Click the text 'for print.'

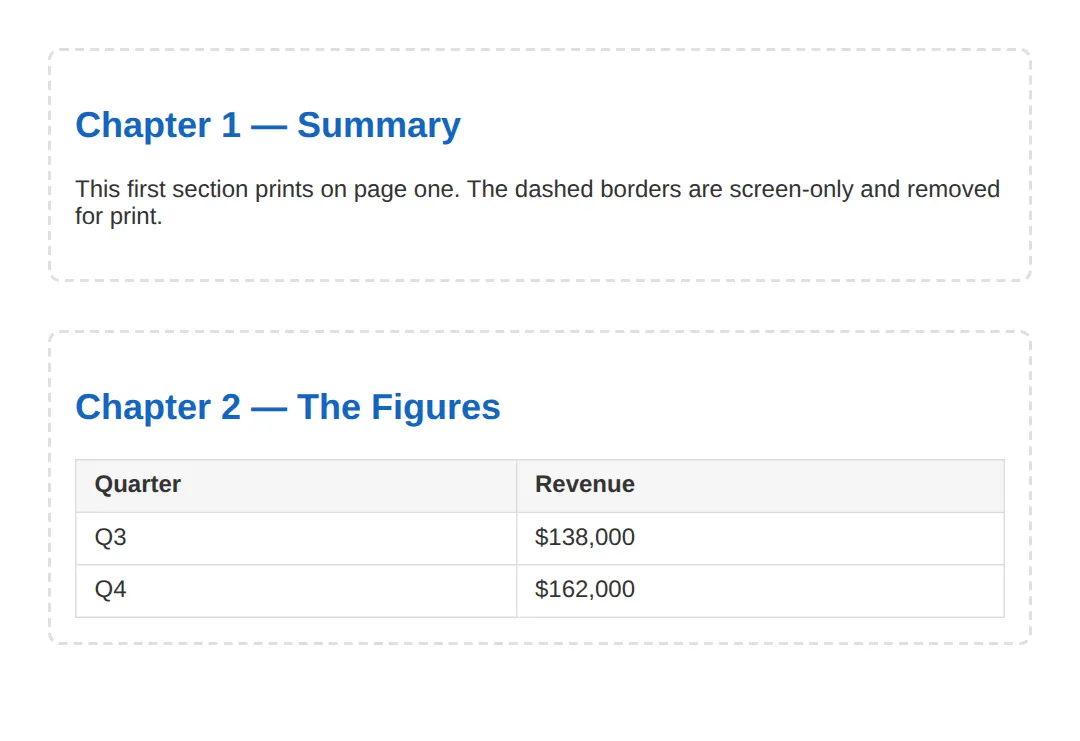118,216
